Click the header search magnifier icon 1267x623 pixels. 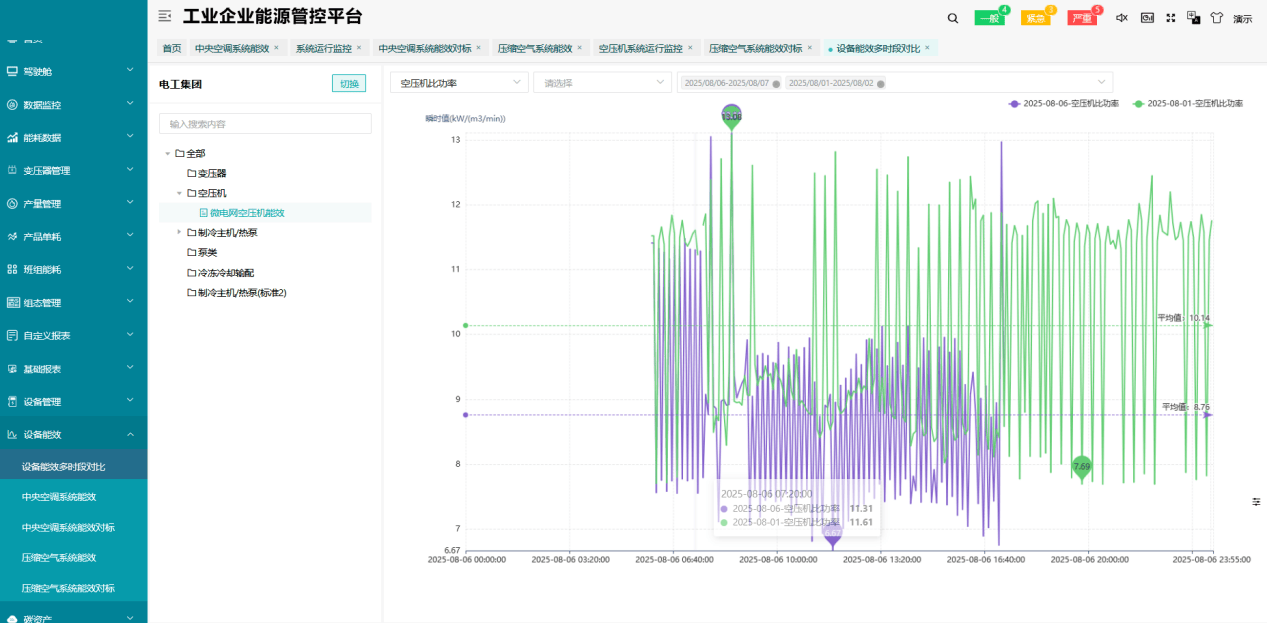952,18
